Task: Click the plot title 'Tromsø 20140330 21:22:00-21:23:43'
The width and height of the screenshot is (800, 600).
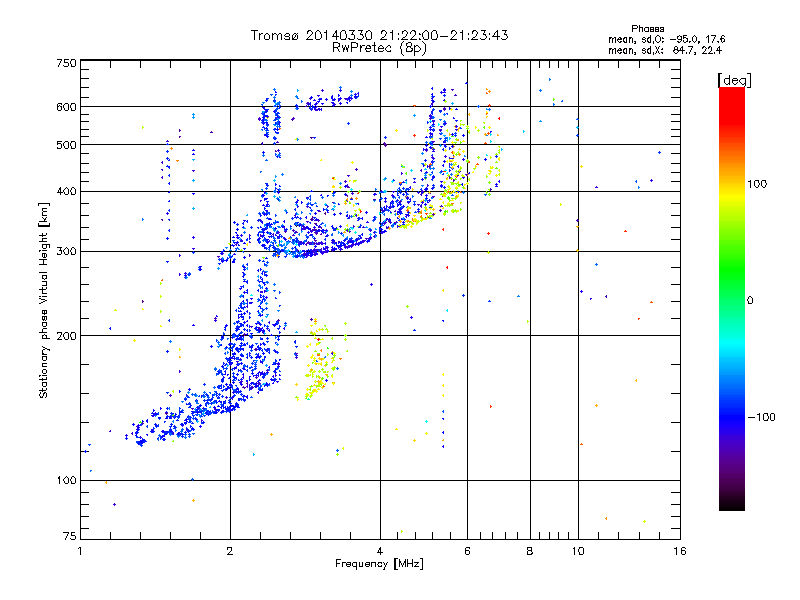Action: coord(379,35)
